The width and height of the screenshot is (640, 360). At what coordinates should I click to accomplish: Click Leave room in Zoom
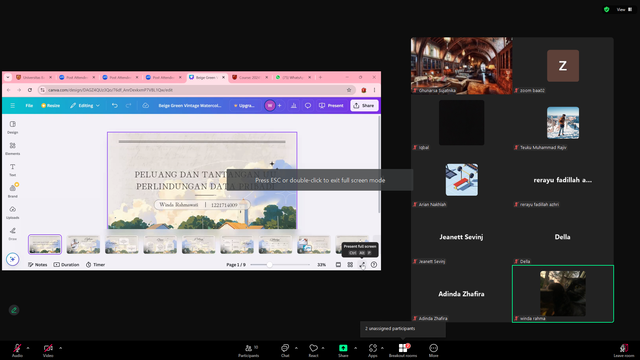pyautogui.click(x=624, y=350)
